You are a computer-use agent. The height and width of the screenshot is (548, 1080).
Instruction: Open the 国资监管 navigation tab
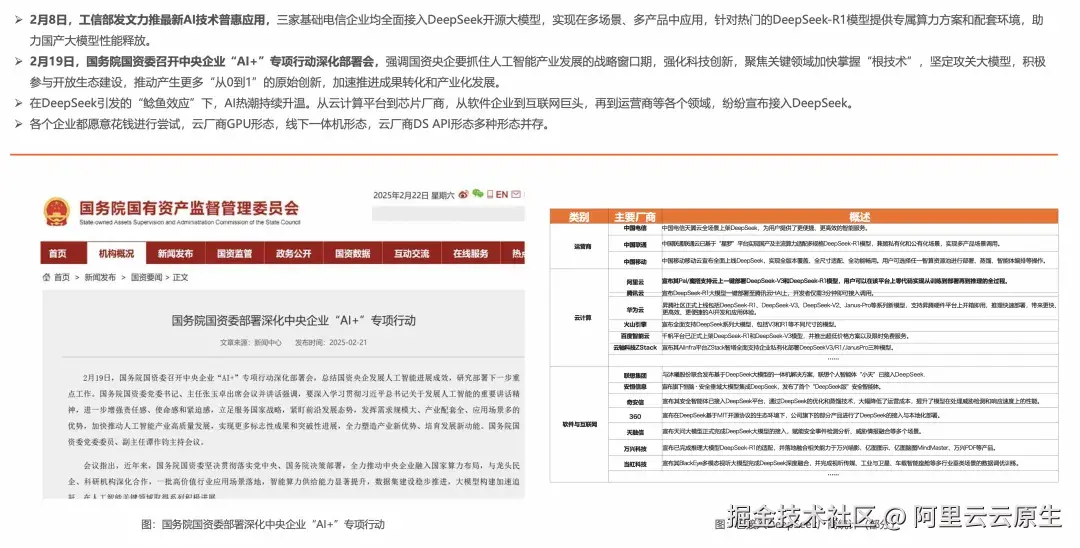pyautogui.click(x=234, y=253)
